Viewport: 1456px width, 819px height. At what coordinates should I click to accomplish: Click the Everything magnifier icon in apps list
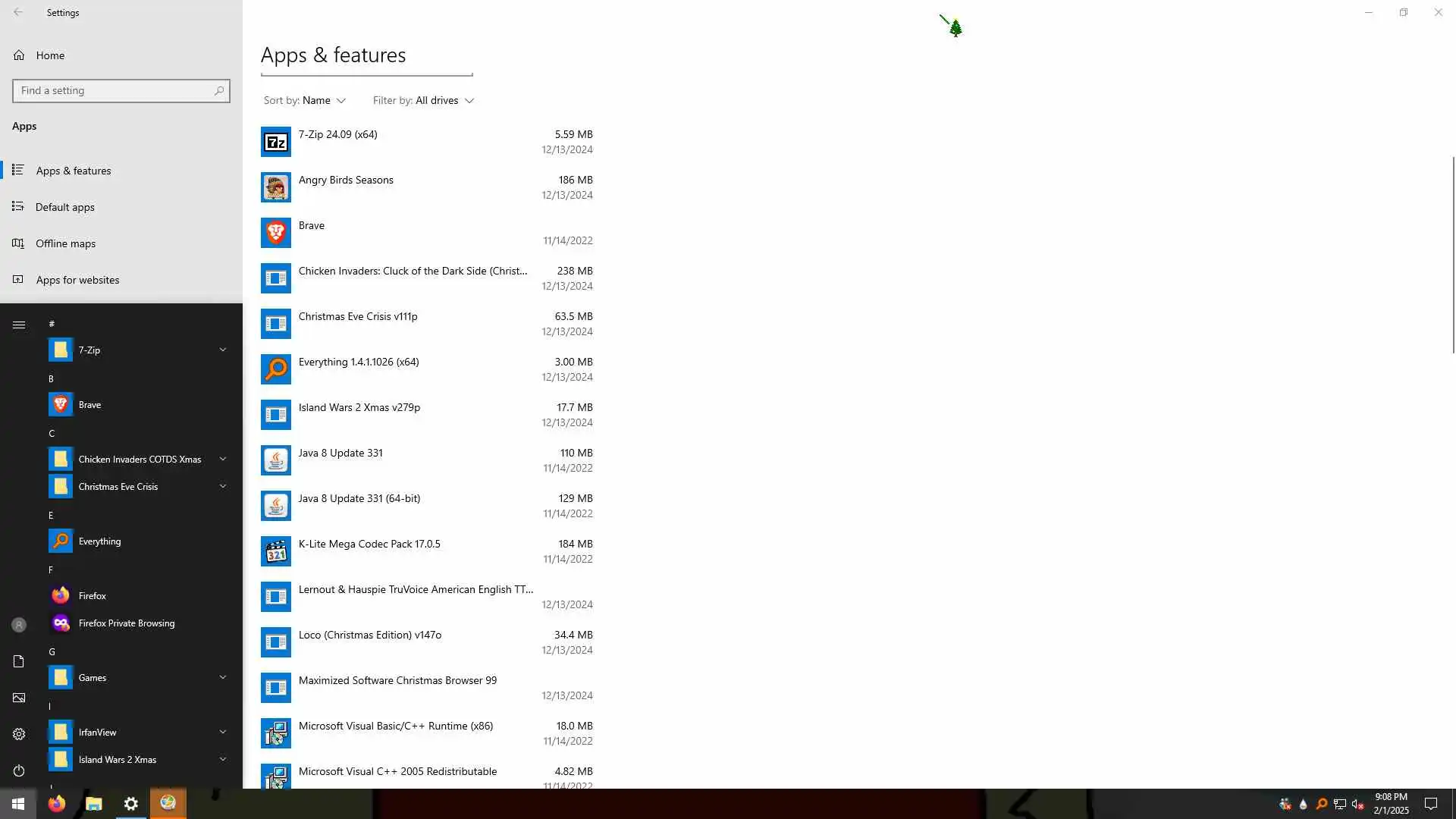coord(275,369)
